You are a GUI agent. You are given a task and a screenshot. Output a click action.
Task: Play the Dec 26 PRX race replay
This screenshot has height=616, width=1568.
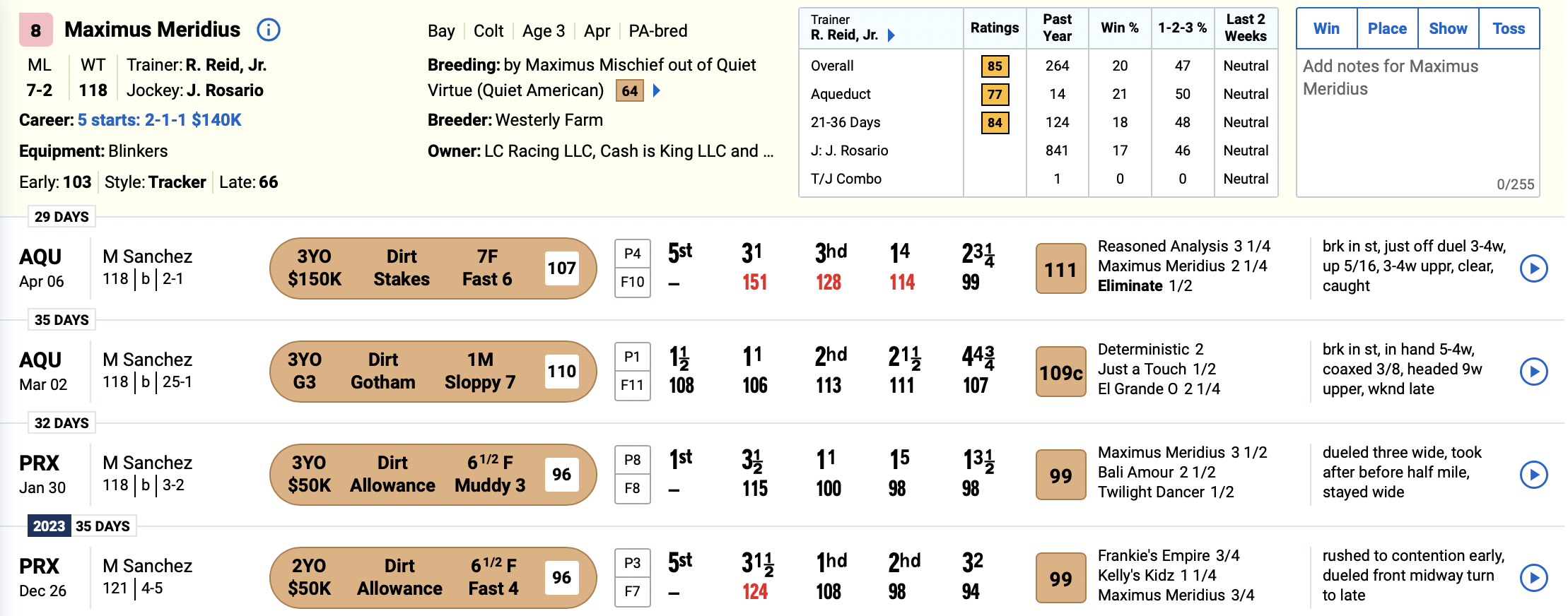[x=1533, y=578]
